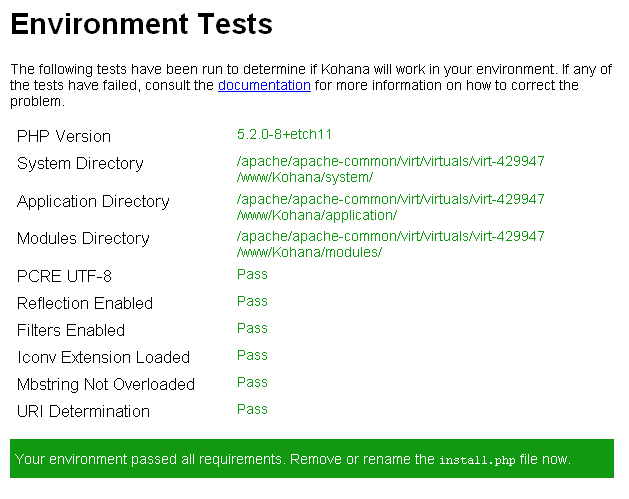Image resolution: width=629 pixels, height=499 pixels.
Task: Click the Modules Directory label
Action: [x=83, y=239]
